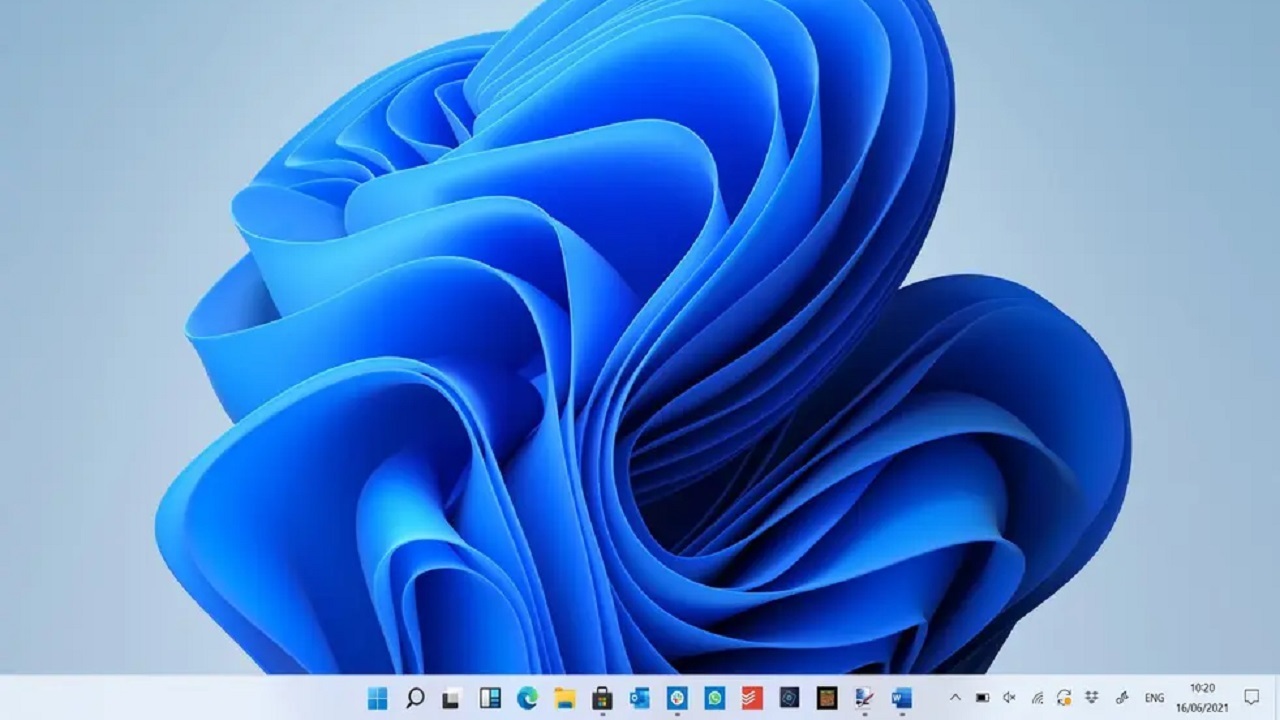This screenshot has width=1280, height=720.
Task: Switch to the Slack app
Action: (x=677, y=698)
